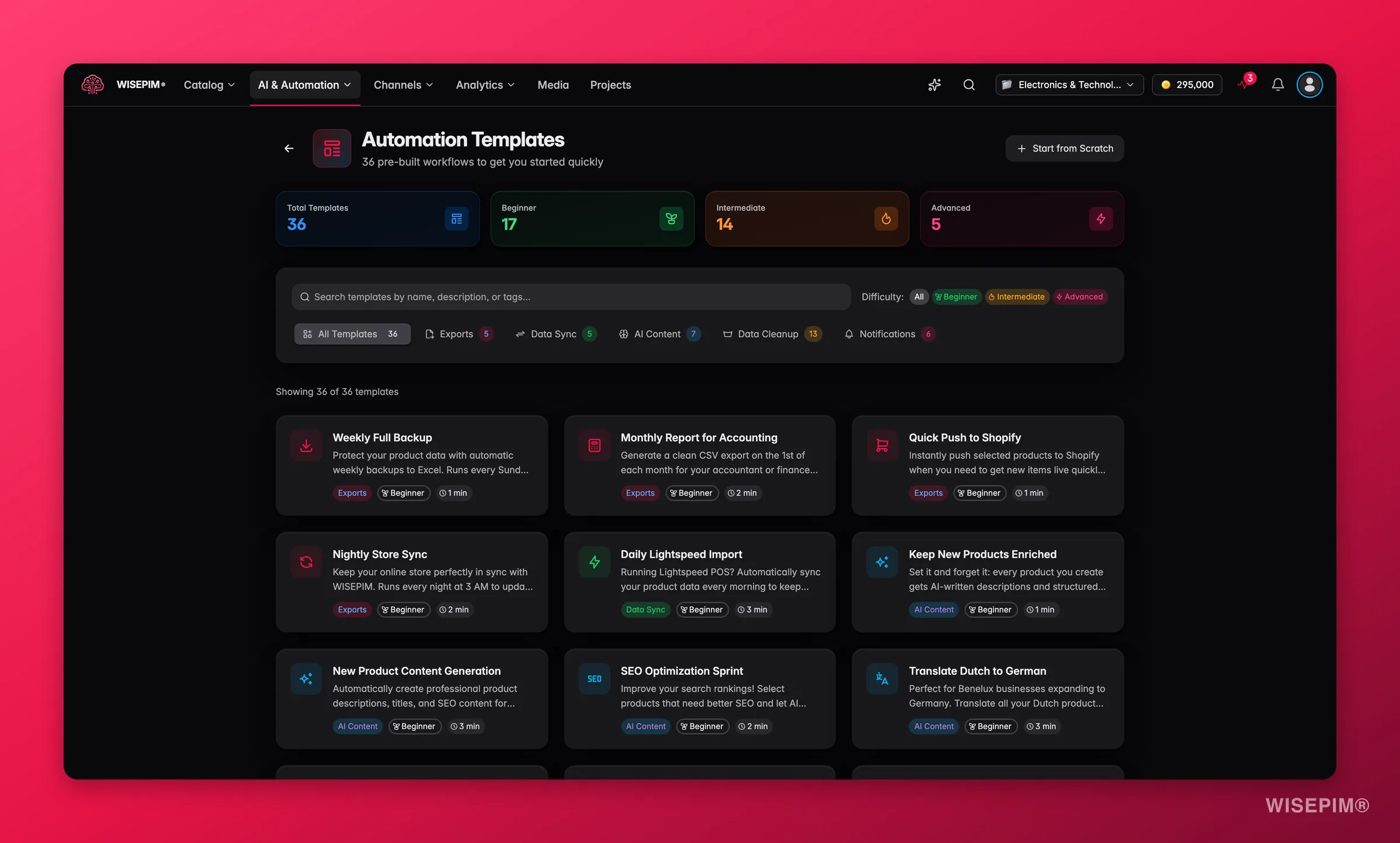Screen dimensions: 1400x843
Task: Click the Exports tag on Nightly Store Sync
Action: (x=352, y=610)
